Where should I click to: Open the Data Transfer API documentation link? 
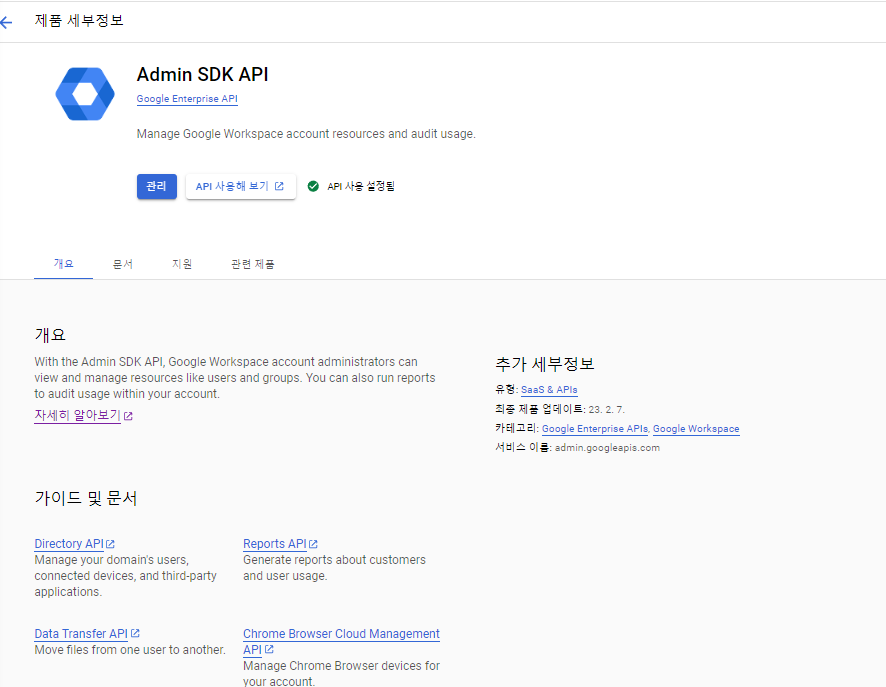pos(81,634)
